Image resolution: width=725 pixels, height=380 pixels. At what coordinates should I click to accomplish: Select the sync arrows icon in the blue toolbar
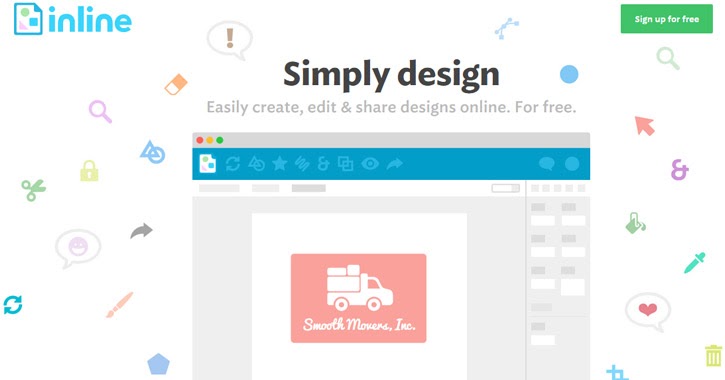coord(233,164)
